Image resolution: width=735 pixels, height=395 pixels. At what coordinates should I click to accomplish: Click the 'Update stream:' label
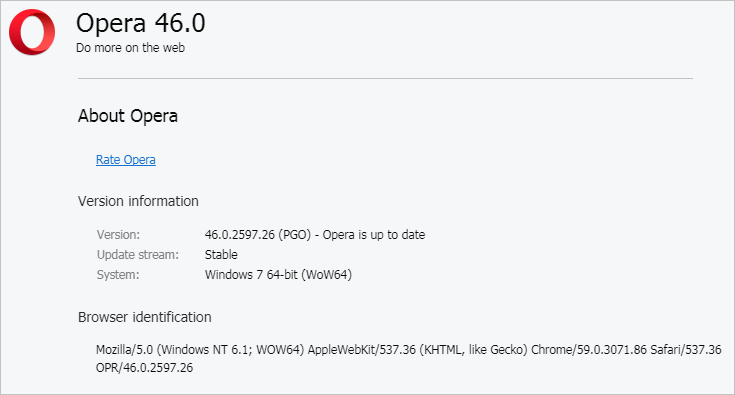tap(138, 255)
